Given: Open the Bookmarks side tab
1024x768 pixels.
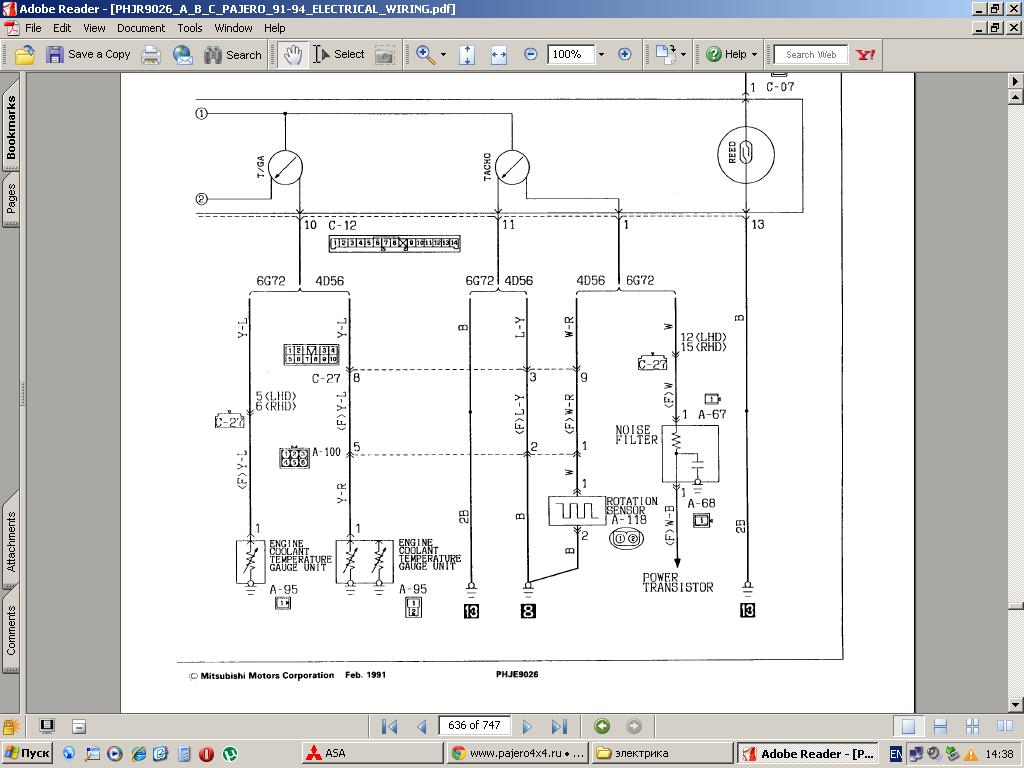Looking at the screenshot, I should click(x=12, y=128).
